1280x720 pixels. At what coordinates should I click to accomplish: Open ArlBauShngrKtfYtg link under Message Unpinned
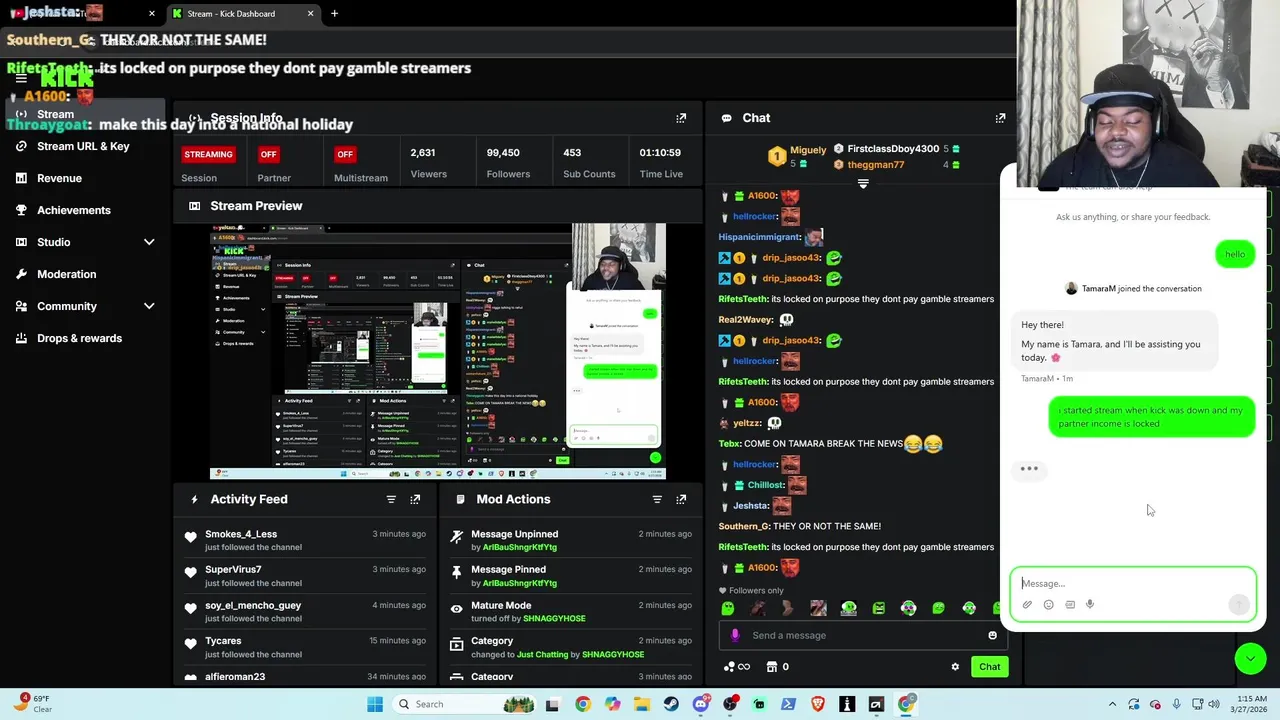coord(519,547)
